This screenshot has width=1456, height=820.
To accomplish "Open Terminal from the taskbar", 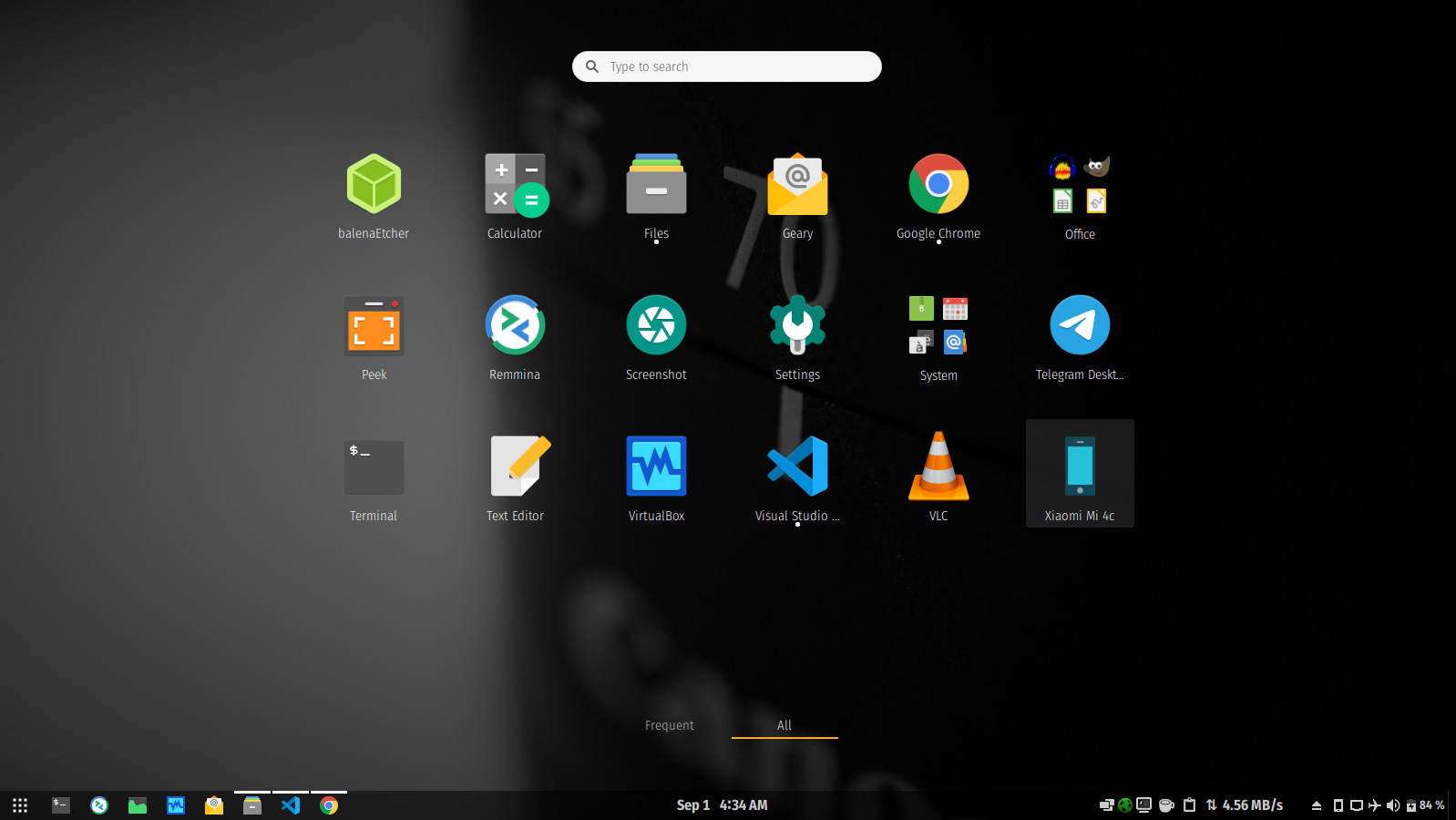I will [x=61, y=805].
